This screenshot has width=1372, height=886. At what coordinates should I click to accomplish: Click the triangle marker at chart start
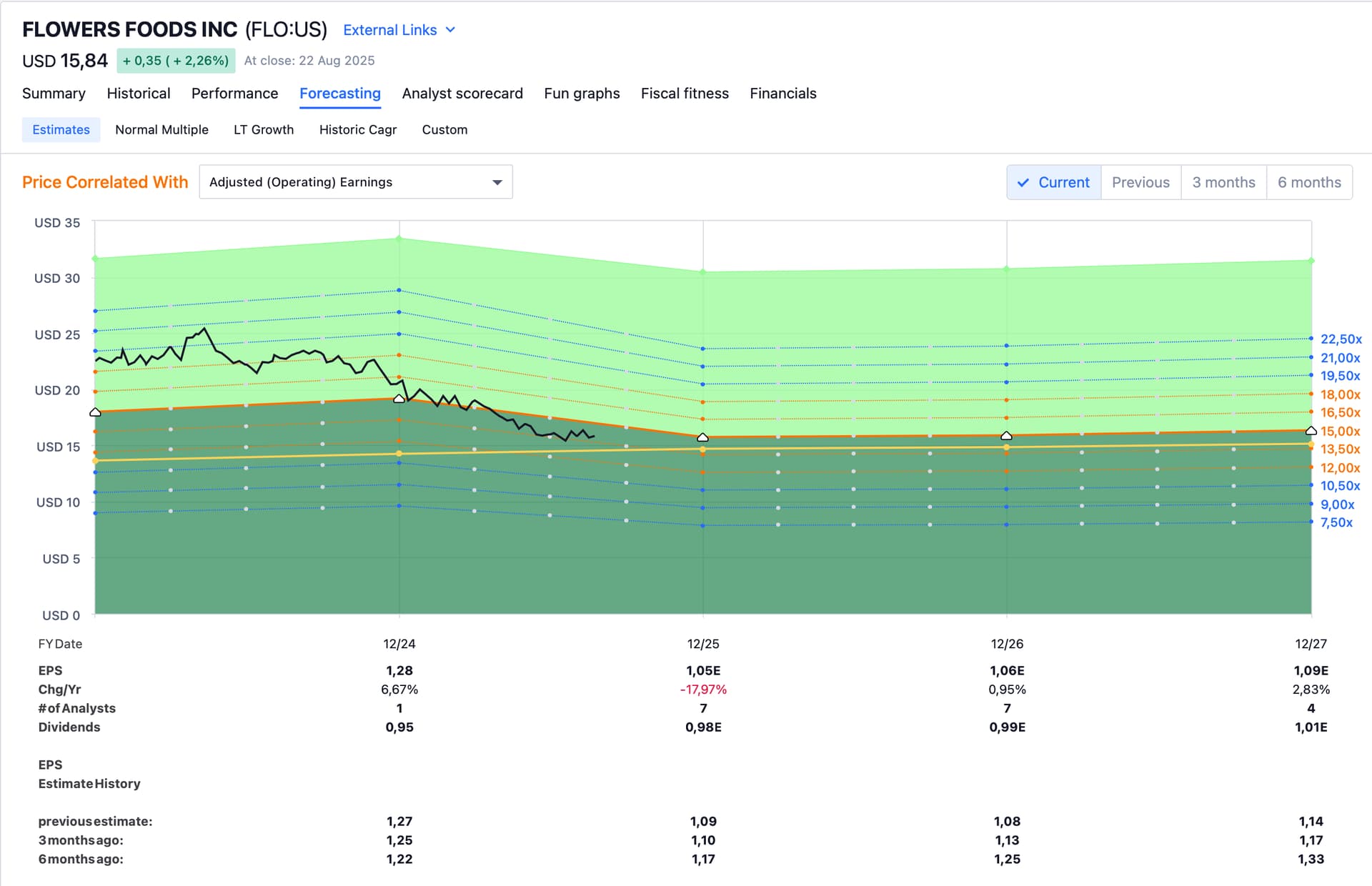pyautogui.click(x=96, y=412)
